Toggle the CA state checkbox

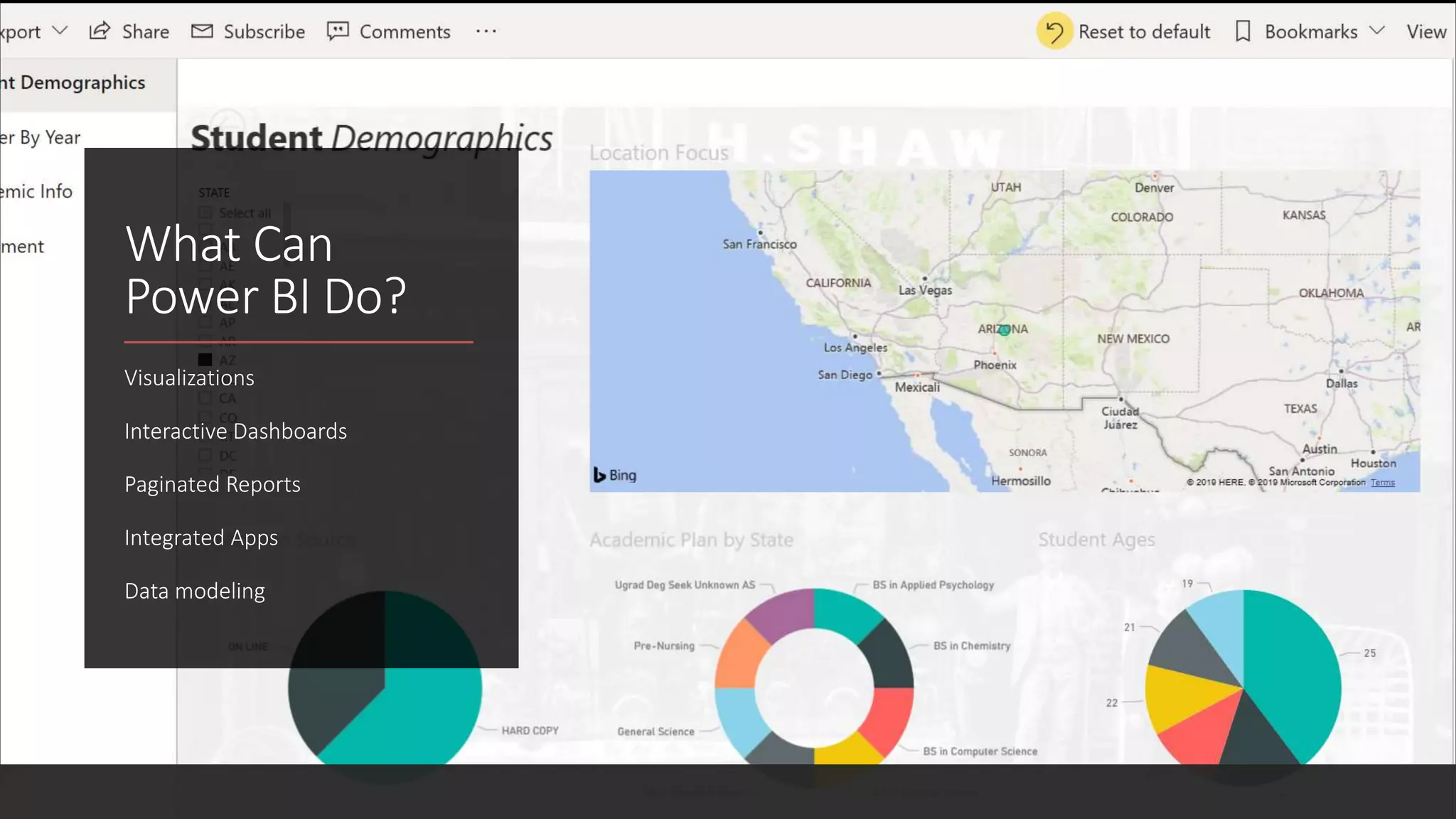205,398
